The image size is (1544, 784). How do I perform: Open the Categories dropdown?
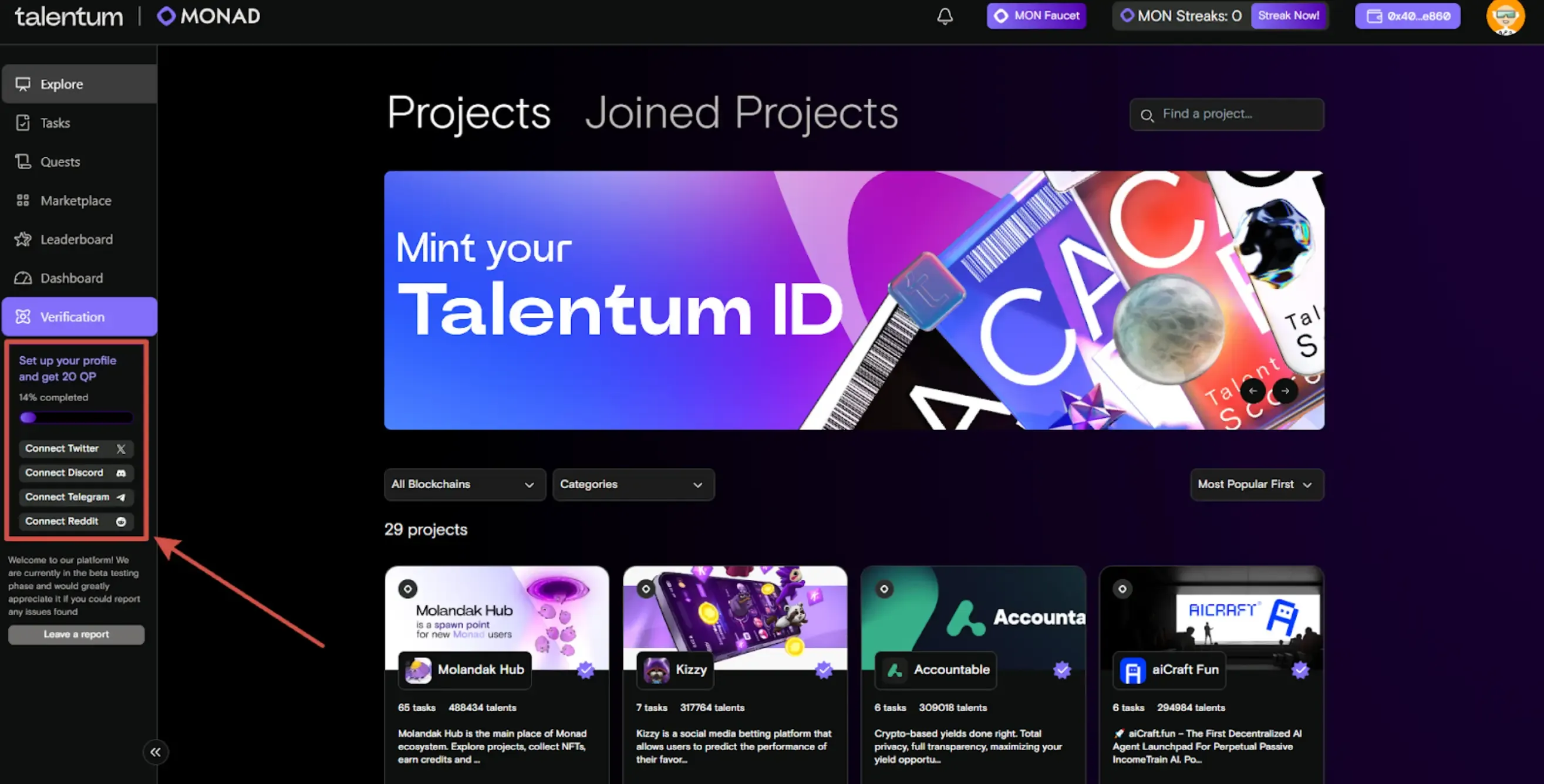click(633, 485)
